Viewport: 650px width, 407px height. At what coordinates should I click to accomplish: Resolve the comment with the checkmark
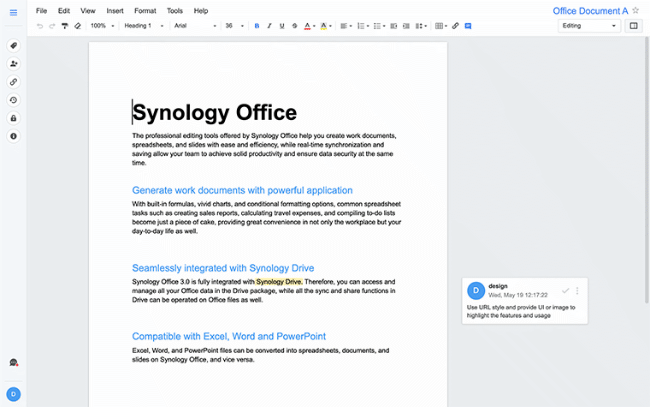(565, 291)
